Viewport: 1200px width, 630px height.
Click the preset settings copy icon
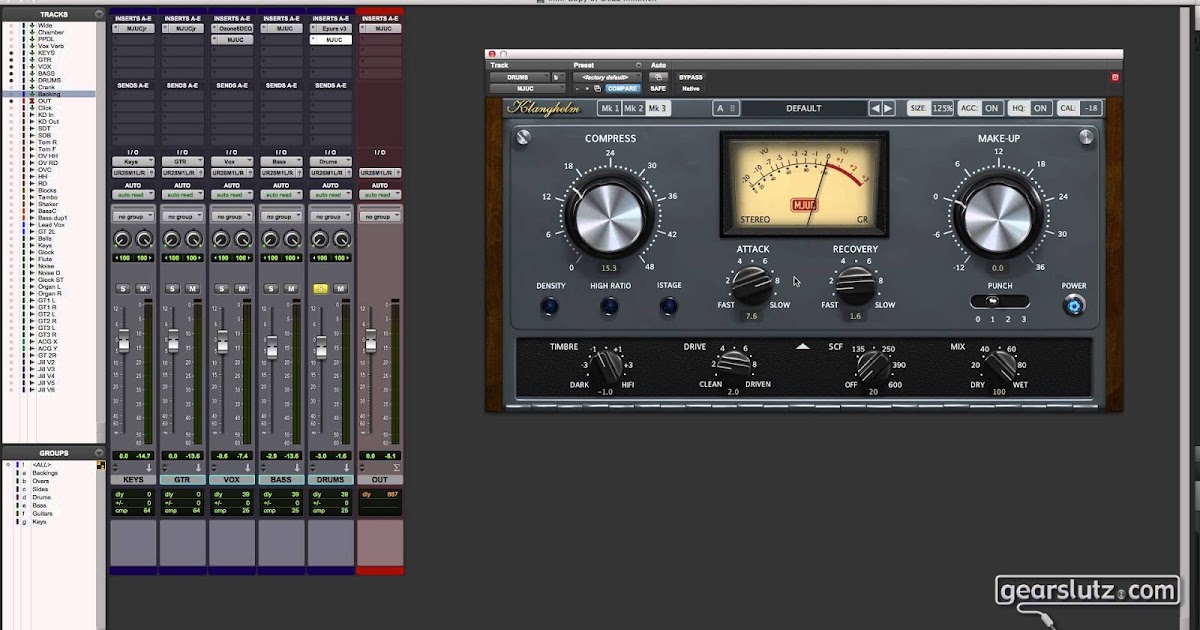[597, 88]
